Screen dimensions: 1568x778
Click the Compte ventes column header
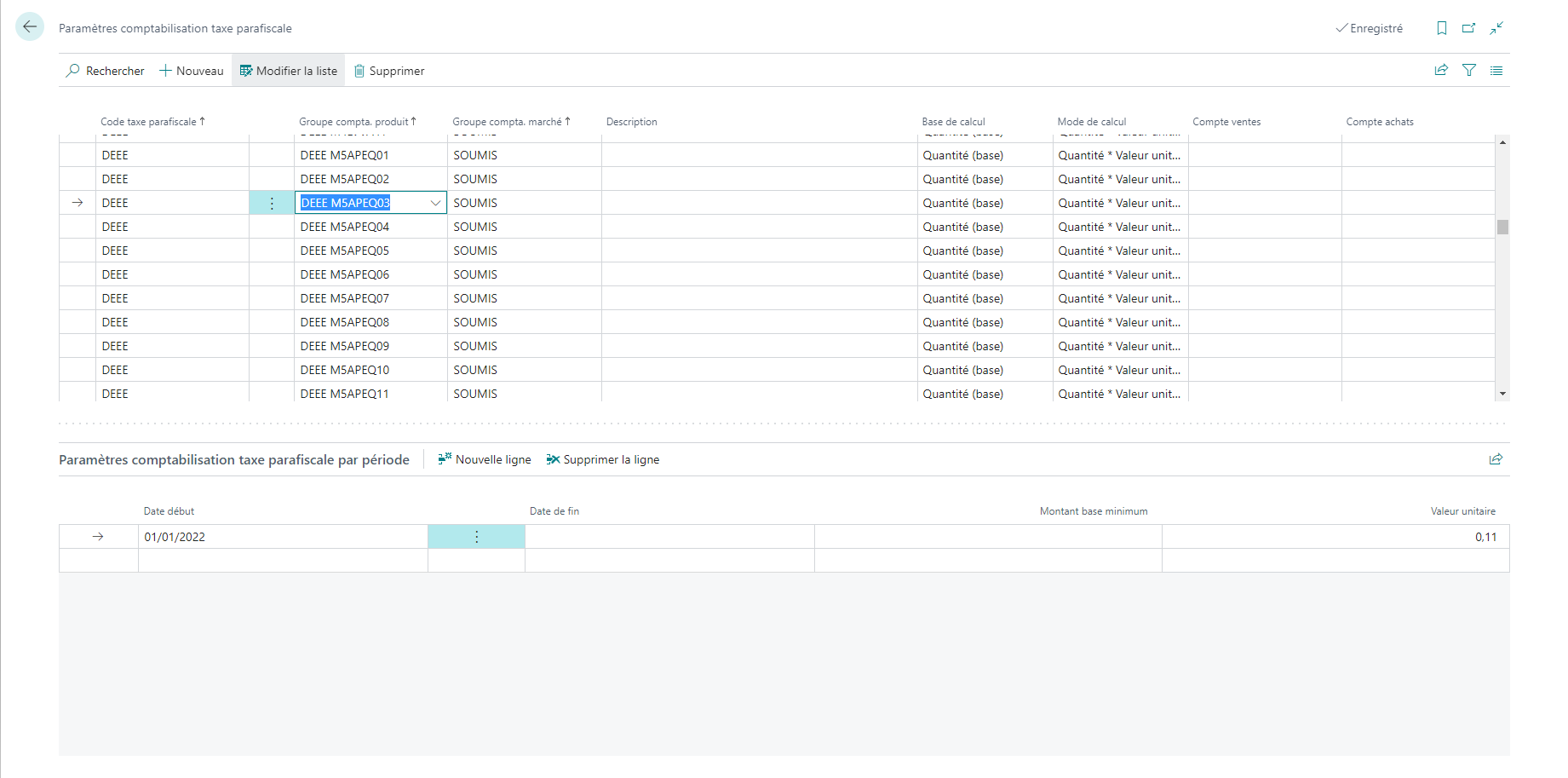click(x=1226, y=122)
